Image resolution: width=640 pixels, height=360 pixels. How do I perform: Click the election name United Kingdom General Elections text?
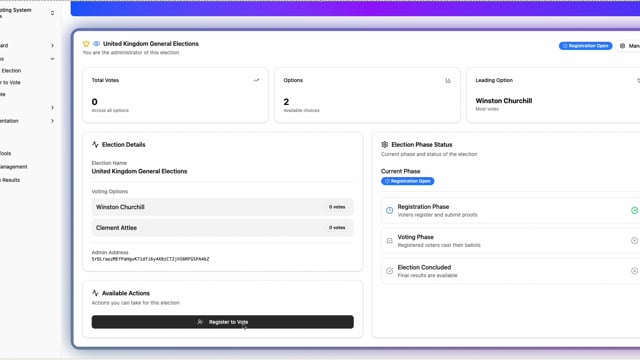[x=139, y=171]
